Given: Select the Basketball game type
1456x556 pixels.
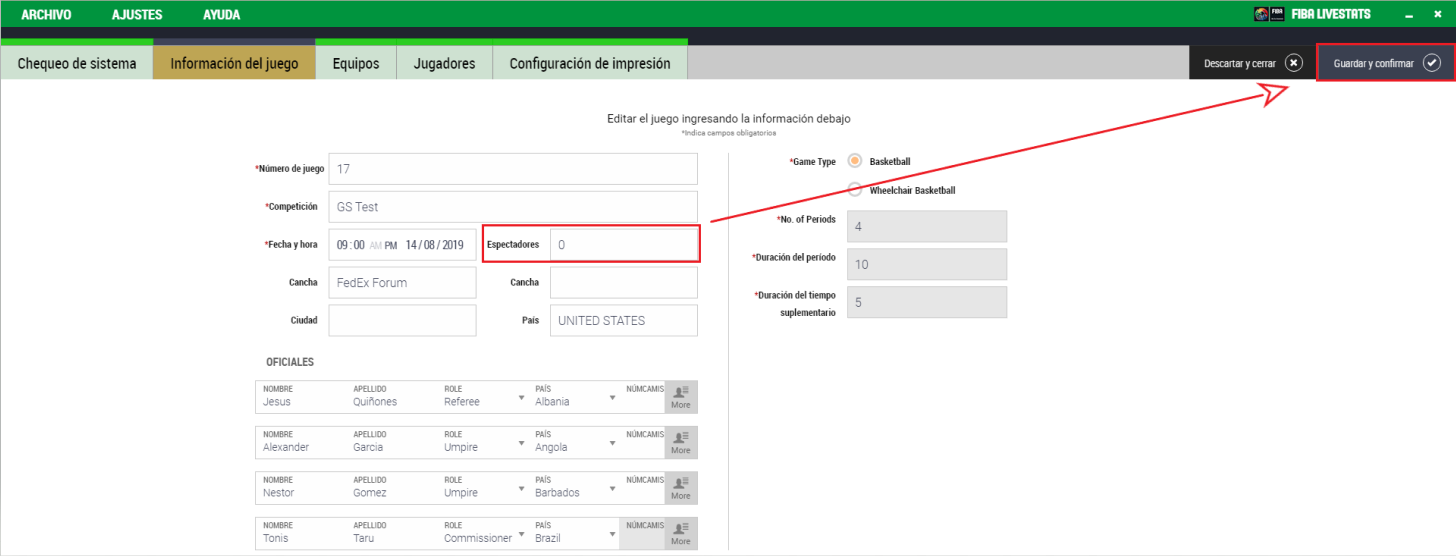Looking at the screenshot, I should pyautogui.click(x=855, y=161).
